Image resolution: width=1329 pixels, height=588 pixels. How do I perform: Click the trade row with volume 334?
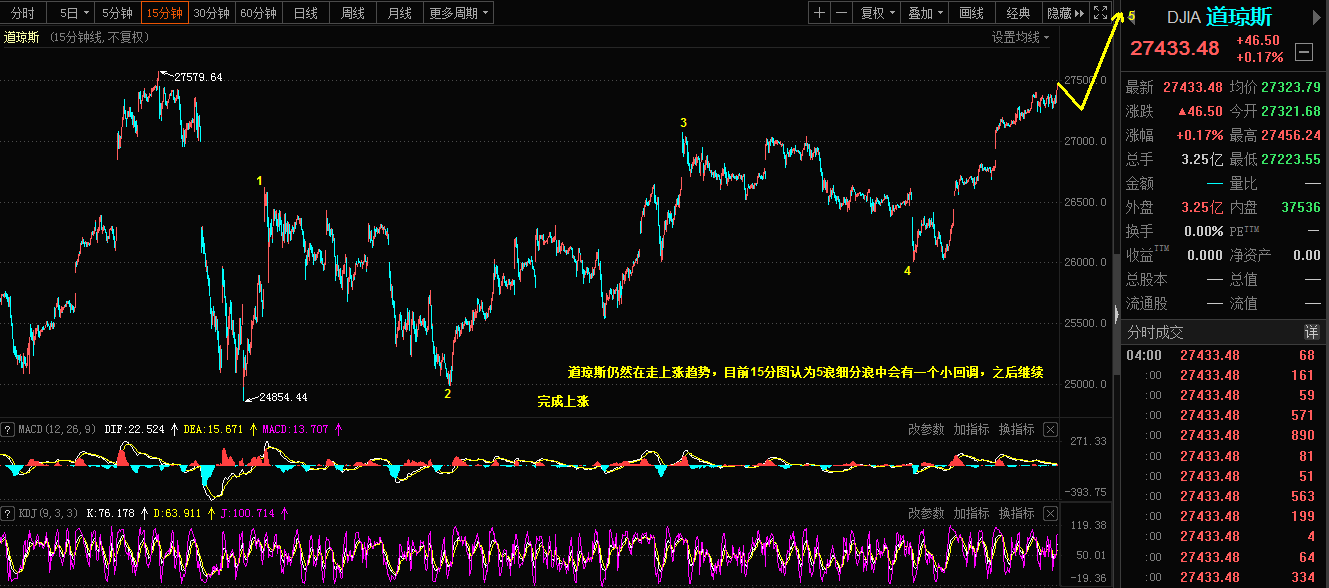tap(1222, 577)
